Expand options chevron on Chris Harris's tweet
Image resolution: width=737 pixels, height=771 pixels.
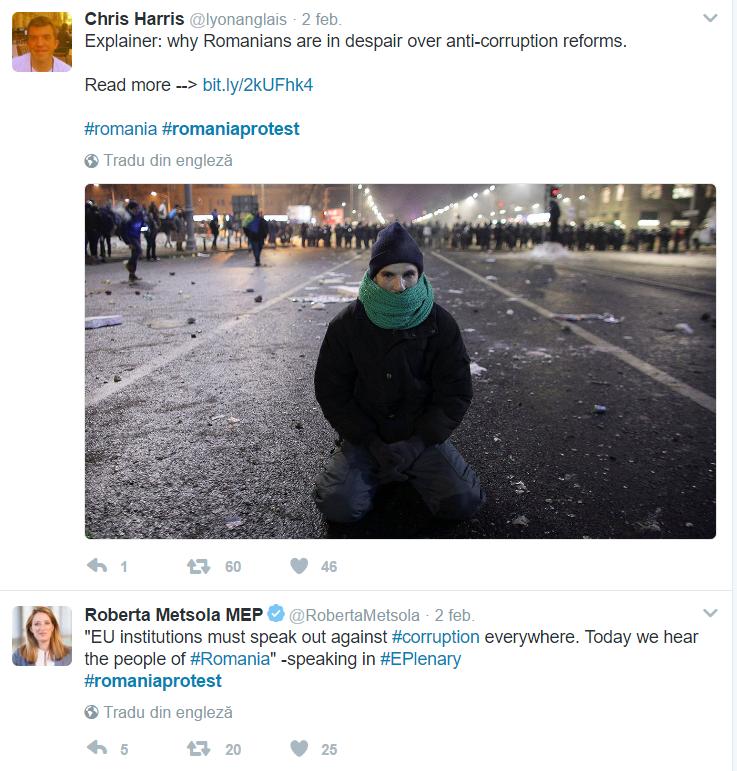click(710, 18)
